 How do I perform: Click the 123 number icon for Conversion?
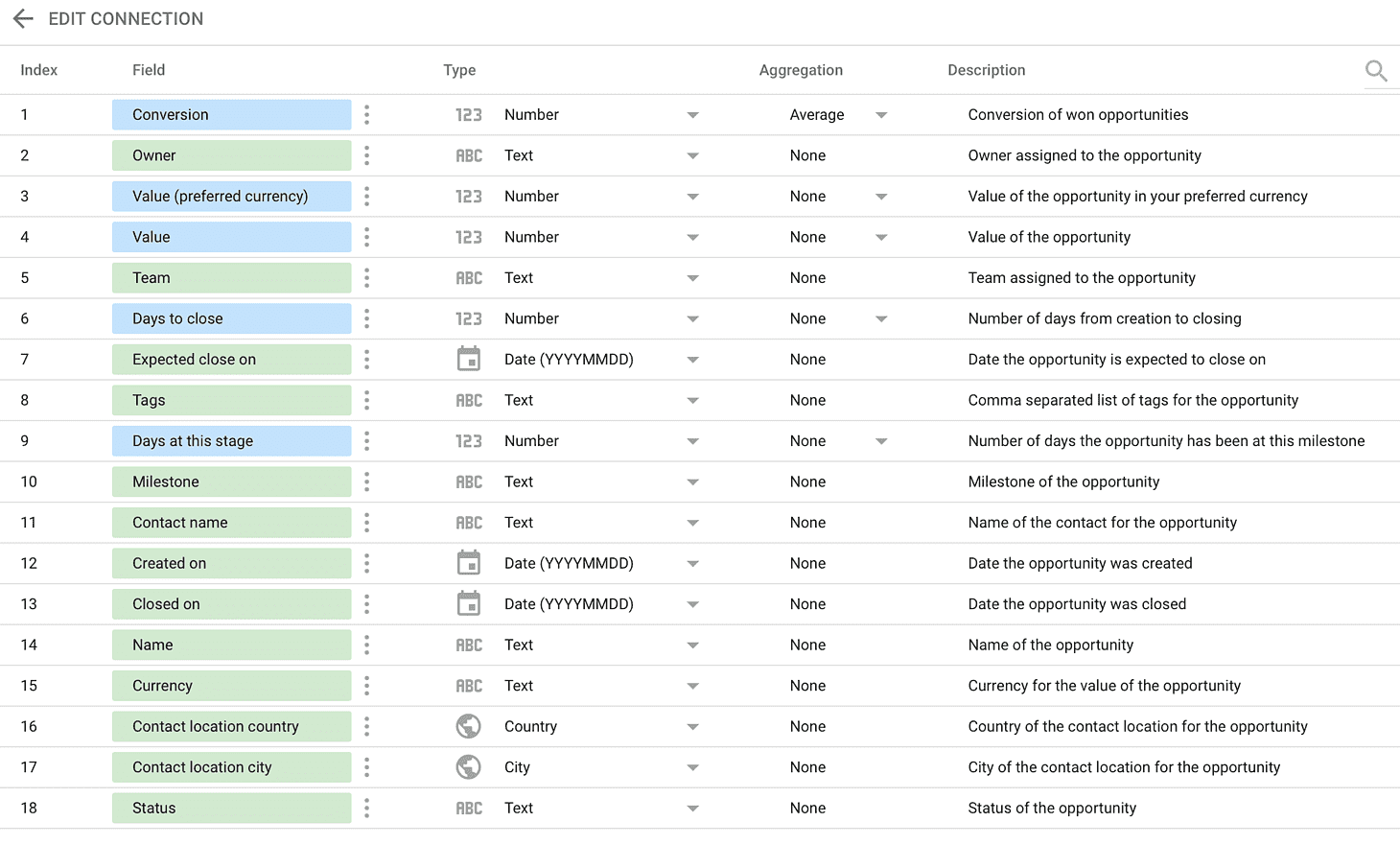pyautogui.click(x=469, y=115)
